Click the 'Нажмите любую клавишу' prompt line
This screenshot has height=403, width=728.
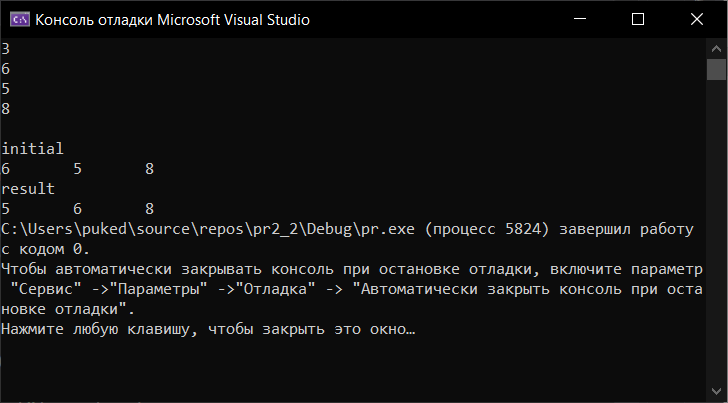click(205, 329)
